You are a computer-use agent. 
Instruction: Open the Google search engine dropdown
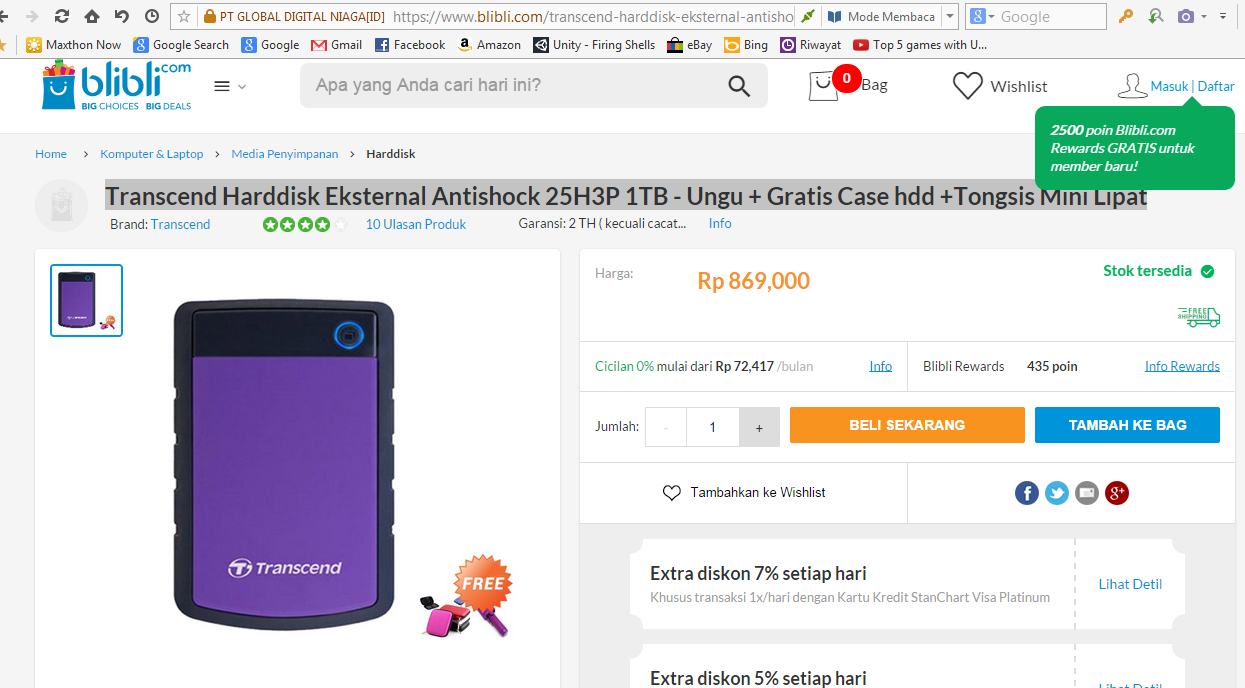click(x=983, y=16)
